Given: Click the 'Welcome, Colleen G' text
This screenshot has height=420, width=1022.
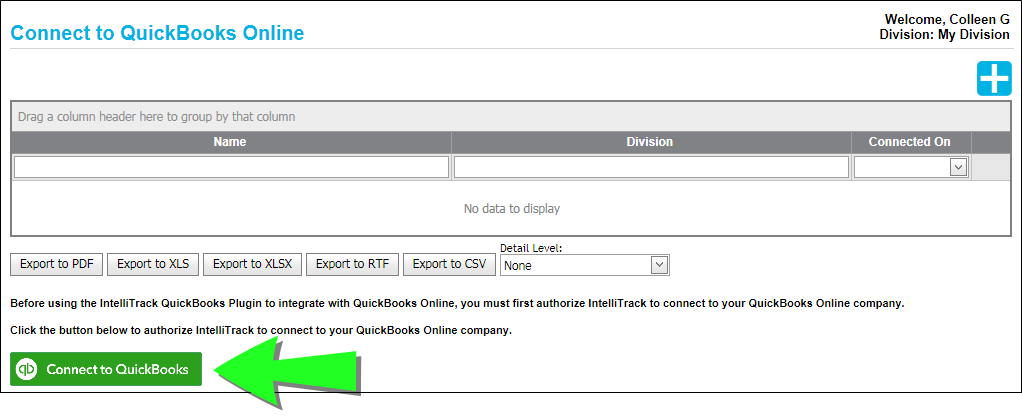Looking at the screenshot, I should [947, 20].
